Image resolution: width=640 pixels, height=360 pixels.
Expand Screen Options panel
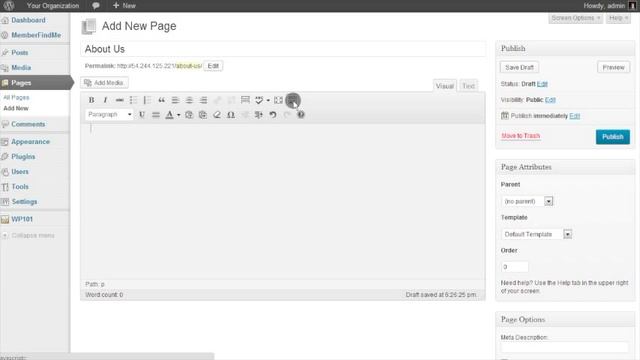click(576, 18)
